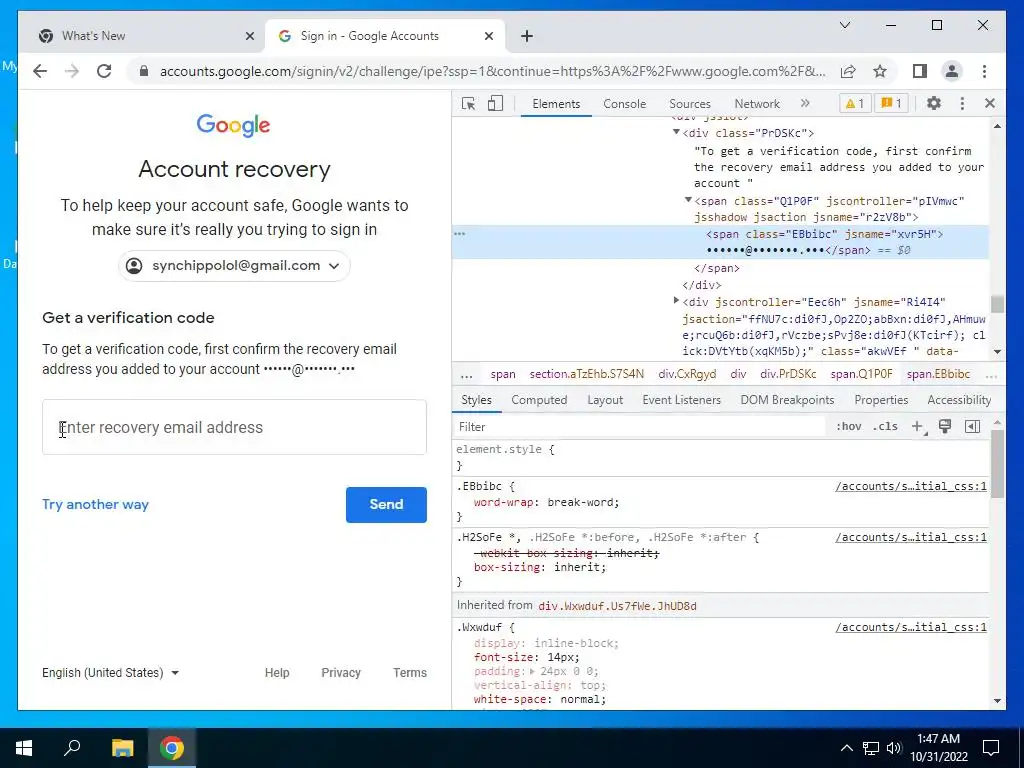Viewport: 1024px width, 768px height.
Task: Bookmark this tab with the star icon
Action: click(880, 71)
